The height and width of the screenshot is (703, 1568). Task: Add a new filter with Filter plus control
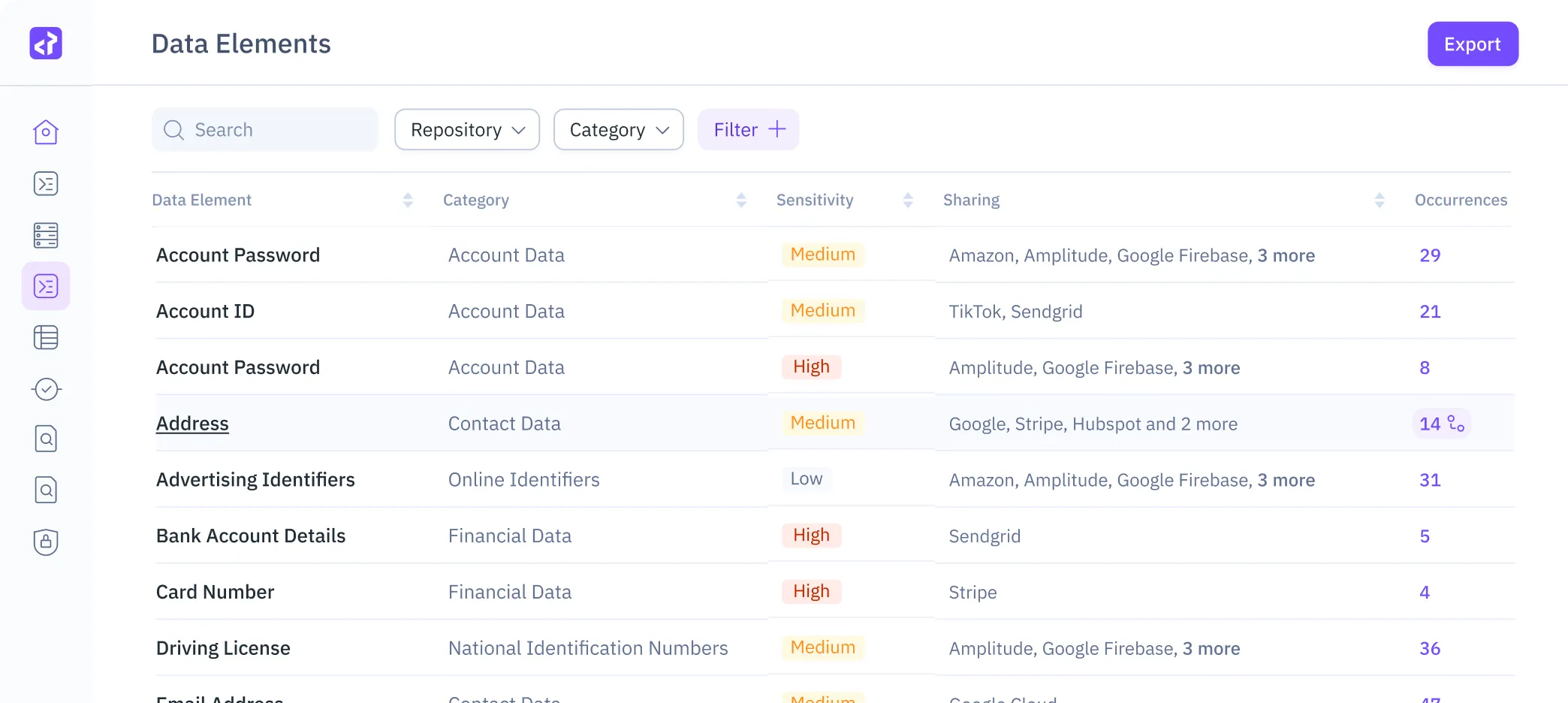[747, 129]
